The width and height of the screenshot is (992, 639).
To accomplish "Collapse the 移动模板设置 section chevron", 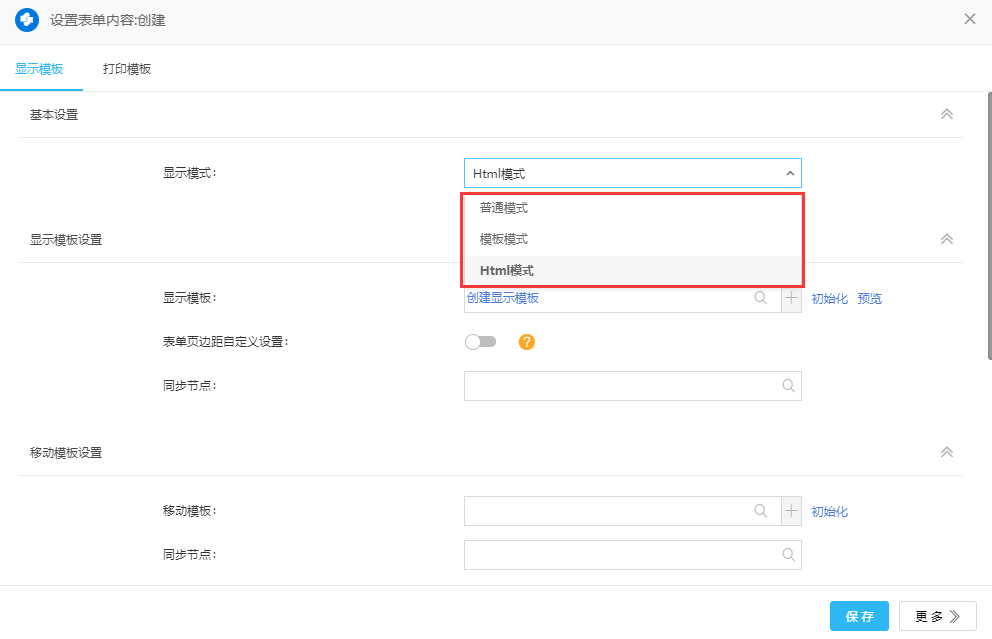I will click(x=946, y=452).
